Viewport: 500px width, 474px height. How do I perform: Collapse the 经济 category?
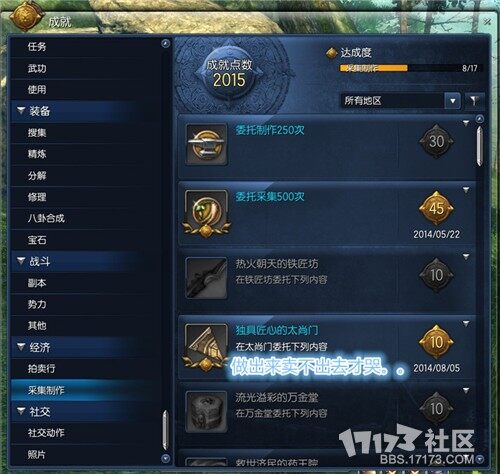tap(21, 347)
